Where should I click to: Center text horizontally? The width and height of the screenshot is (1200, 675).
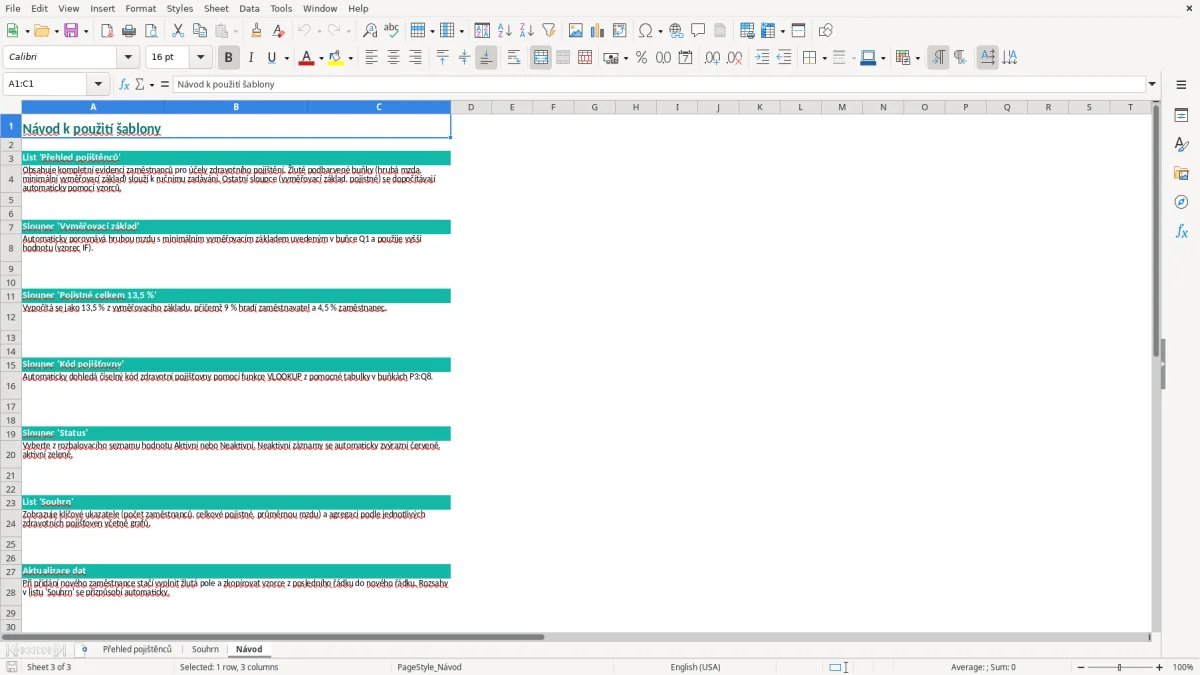394,58
